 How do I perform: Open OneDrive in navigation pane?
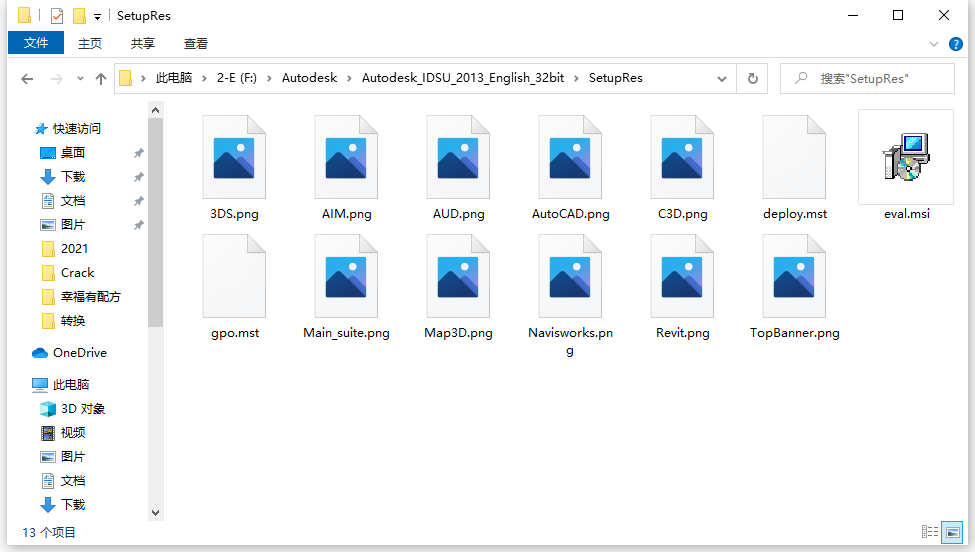(x=80, y=352)
